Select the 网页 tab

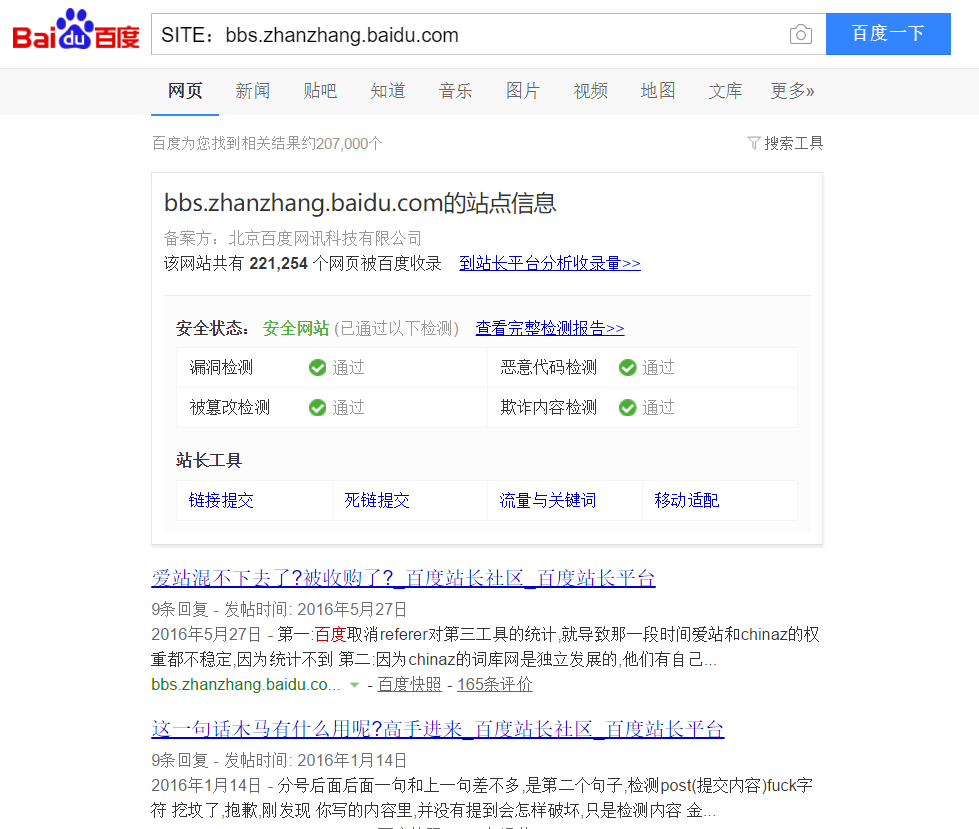click(184, 90)
